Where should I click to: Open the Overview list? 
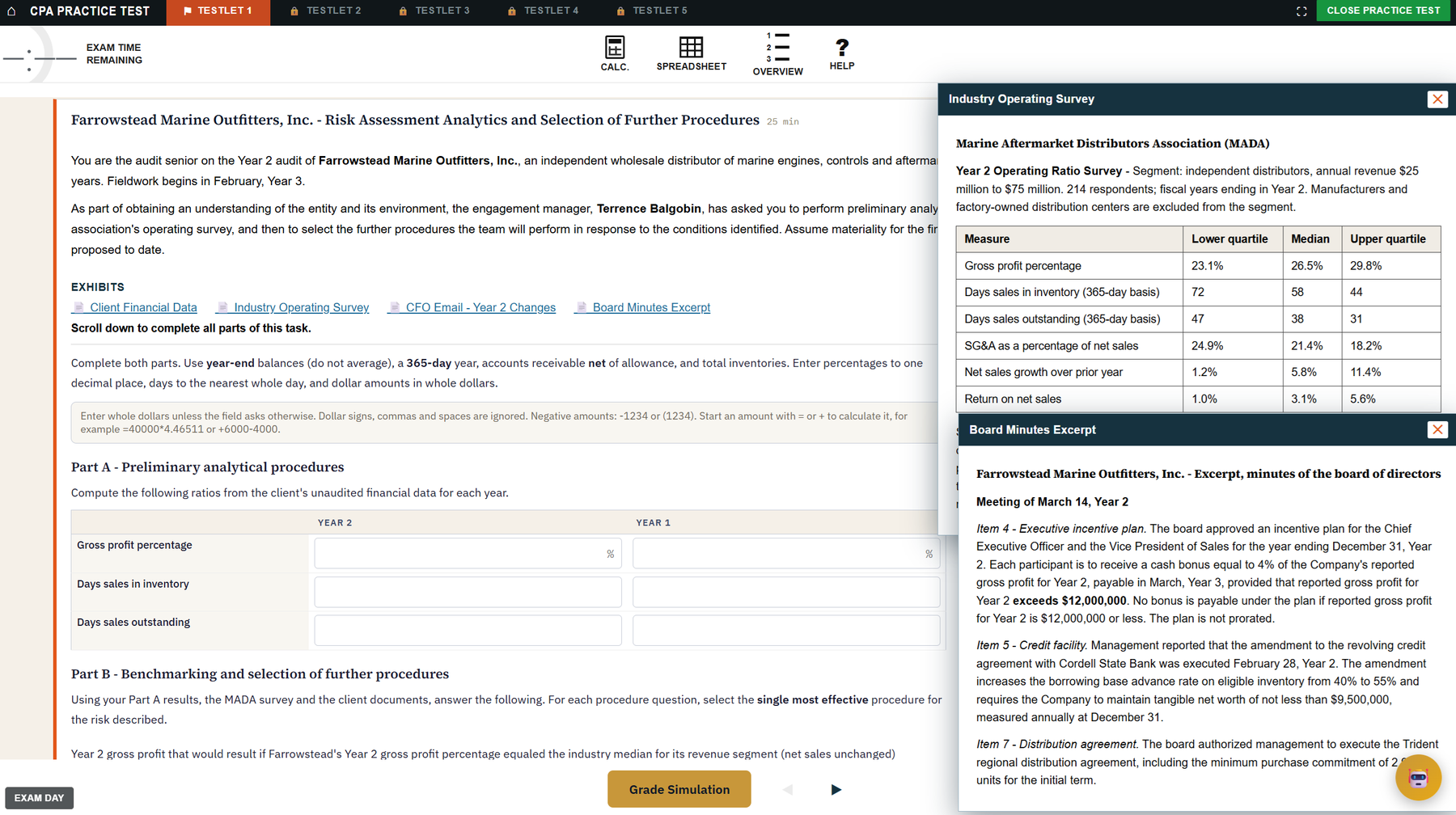(x=777, y=54)
